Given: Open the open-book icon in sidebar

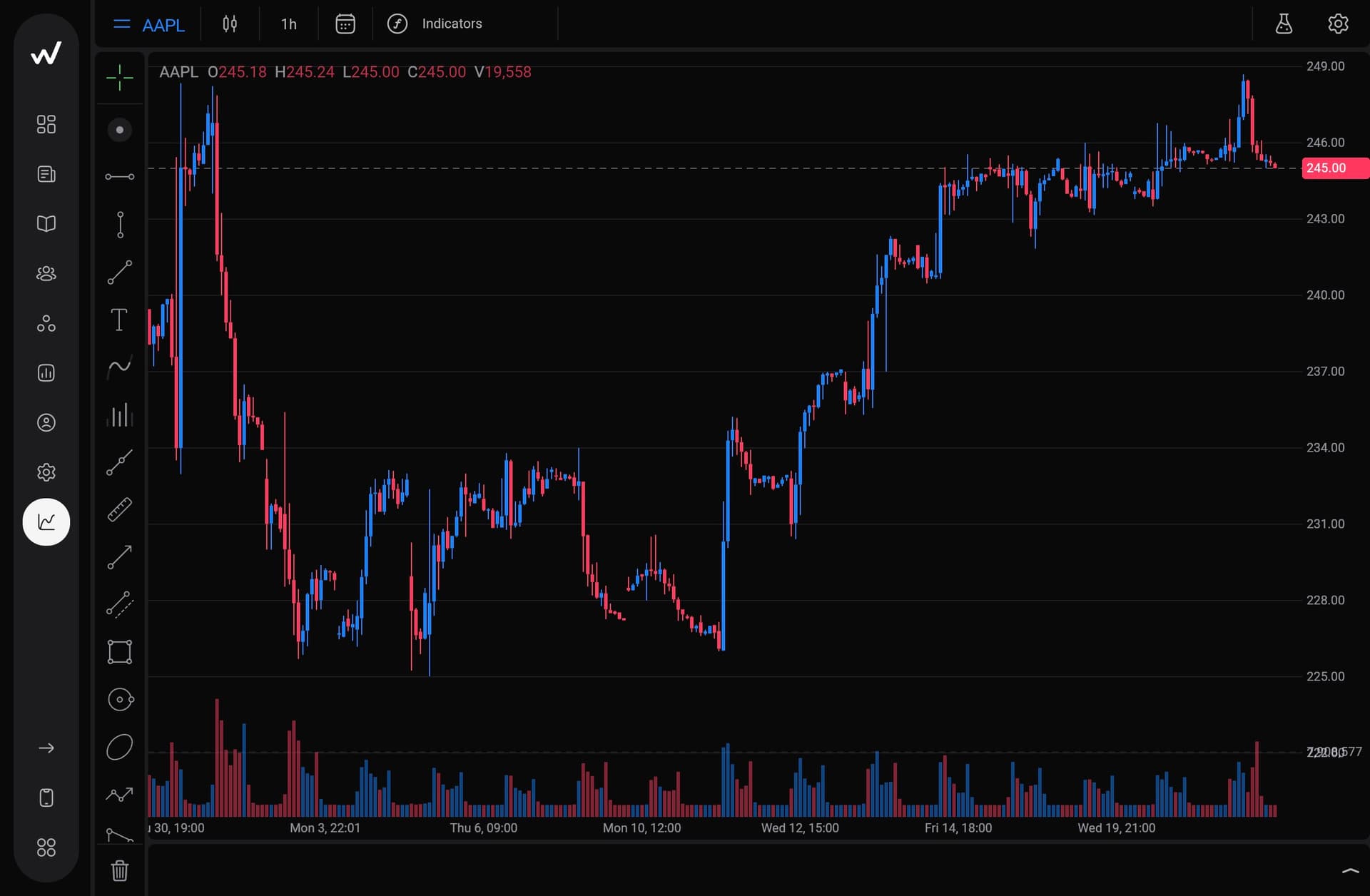Looking at the screenshot, I should 46,224.
